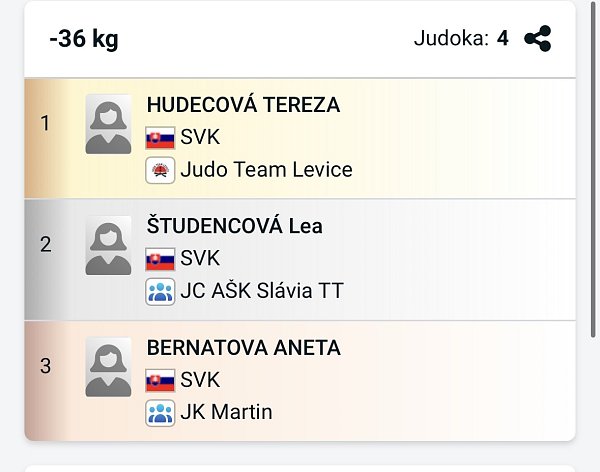Open ŠTUDENCOVÁ Lea's profile name
The image size is (600, 472).
[234, 227]
